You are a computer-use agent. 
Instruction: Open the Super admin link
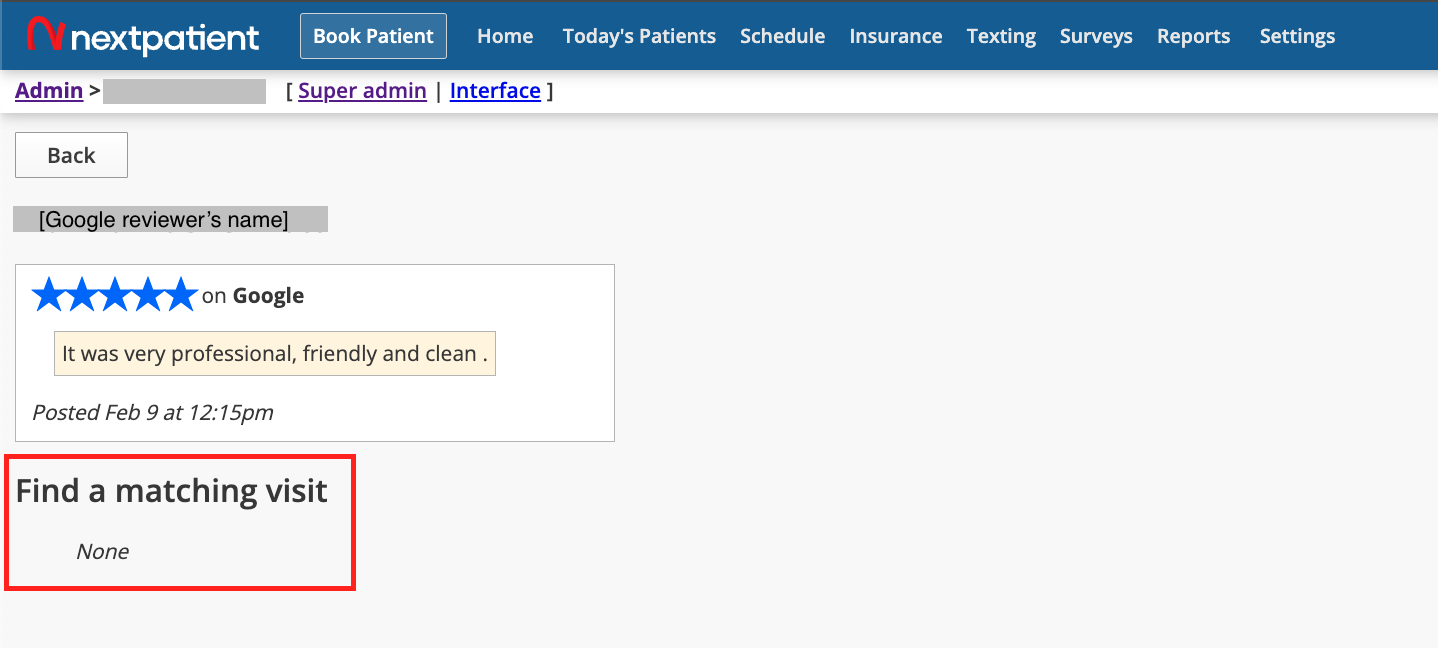pos(362,91)
